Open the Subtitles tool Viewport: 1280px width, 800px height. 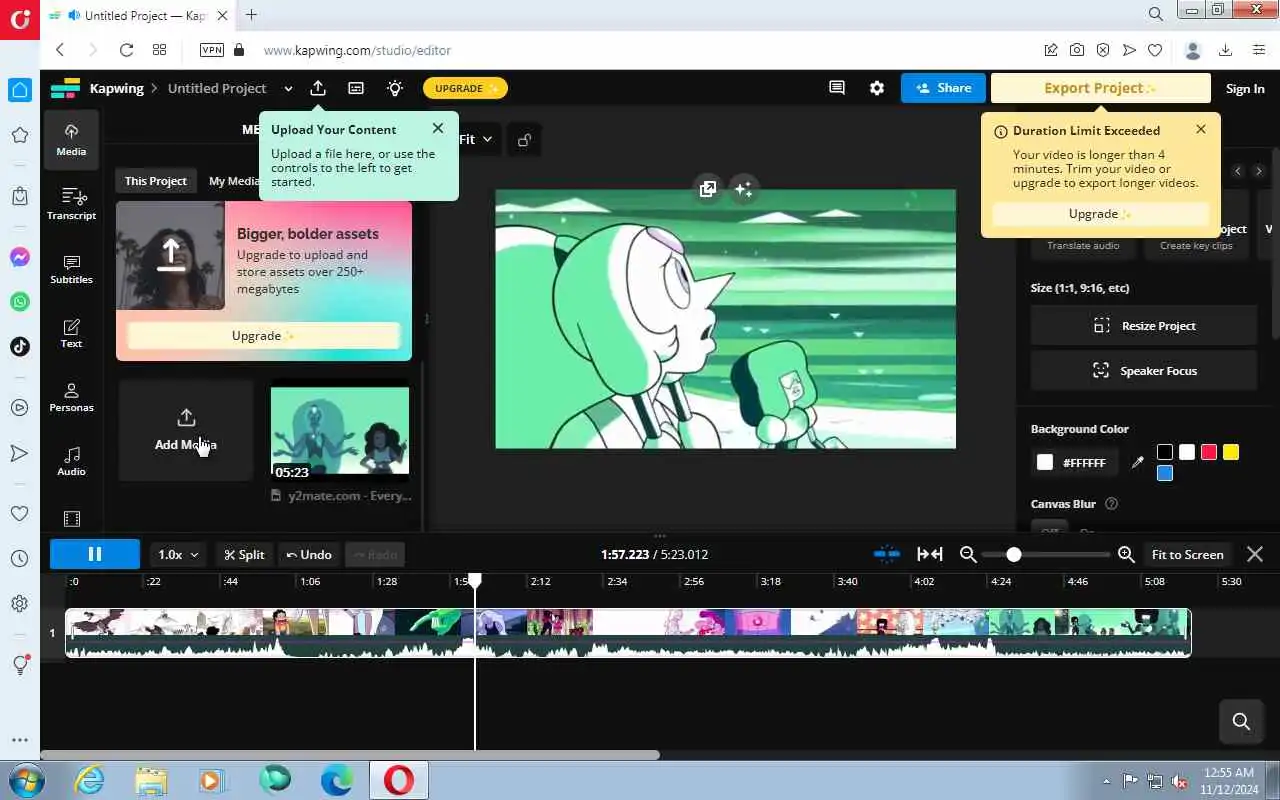pos(71,268)
